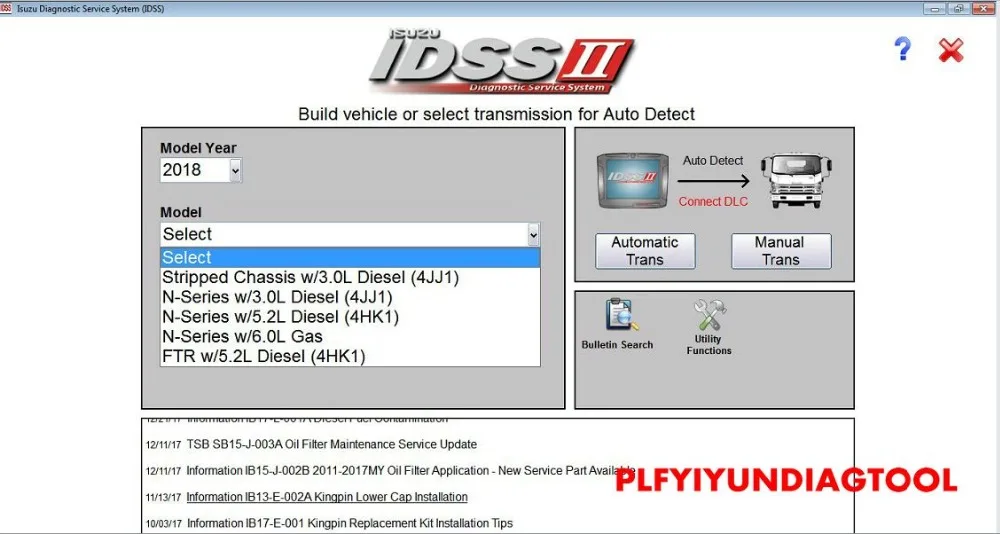Image resolution: width=1000 pixels, height=534 pixels.
Task: Click the 11/13/17 bulletin date
Action: click(x=163, y=498)
